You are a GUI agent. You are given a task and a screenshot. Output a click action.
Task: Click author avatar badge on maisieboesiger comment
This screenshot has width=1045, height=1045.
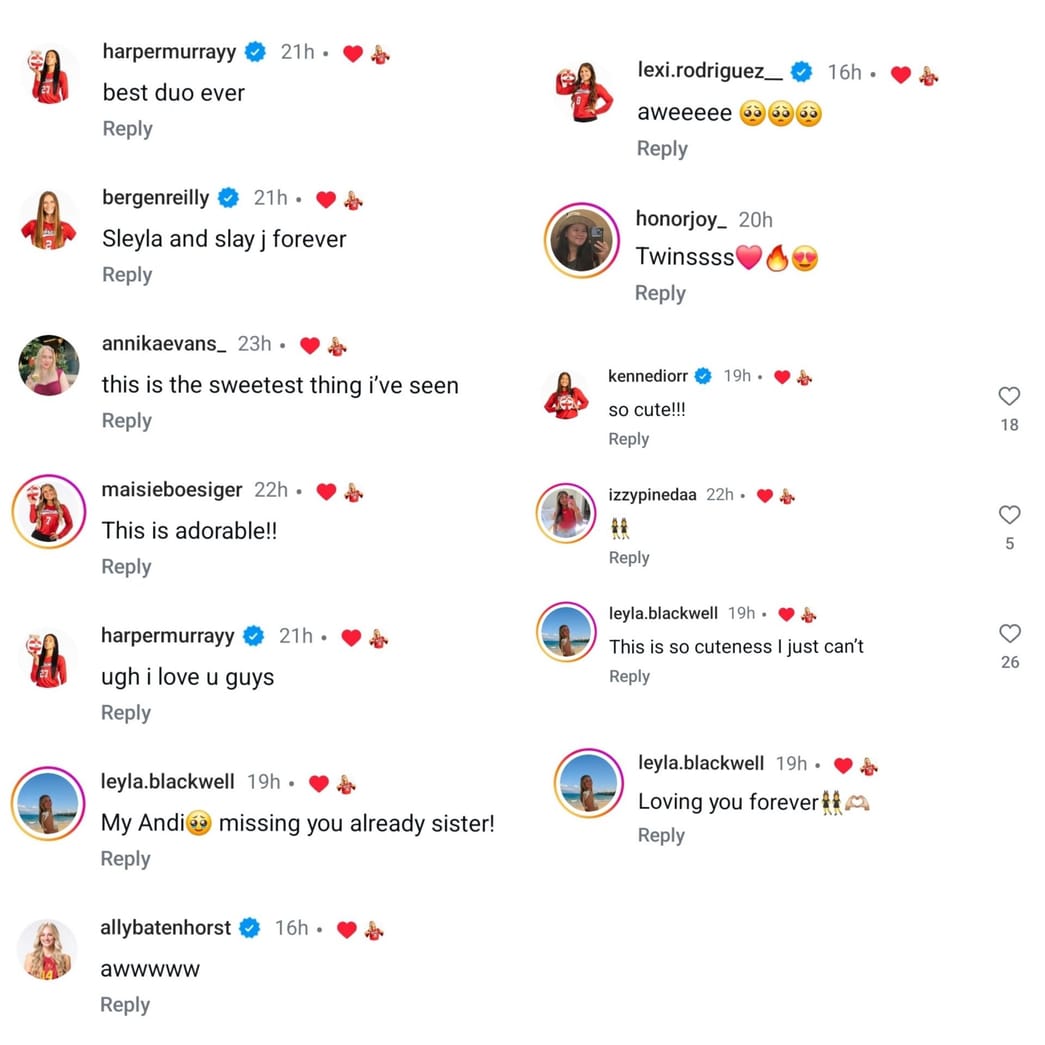(x=354, y=492)
